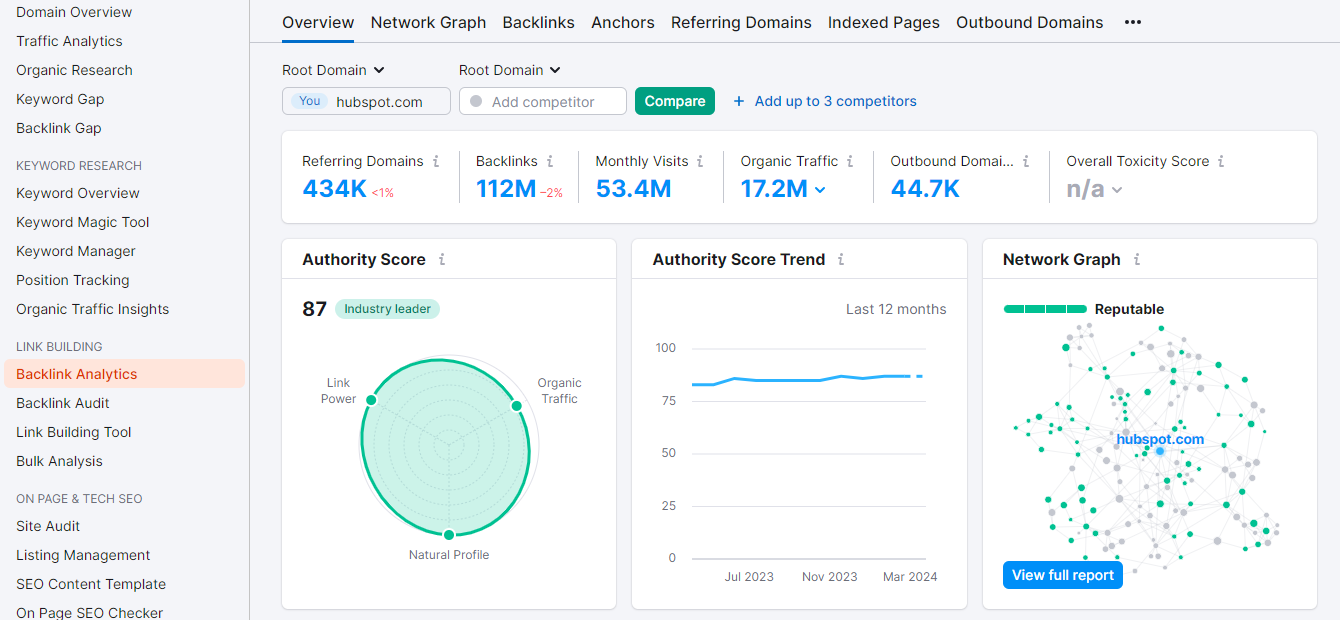Open the Indexed Pages tab
The image size is (1340, 620).
pyautogui.click(x=884, y=22)
